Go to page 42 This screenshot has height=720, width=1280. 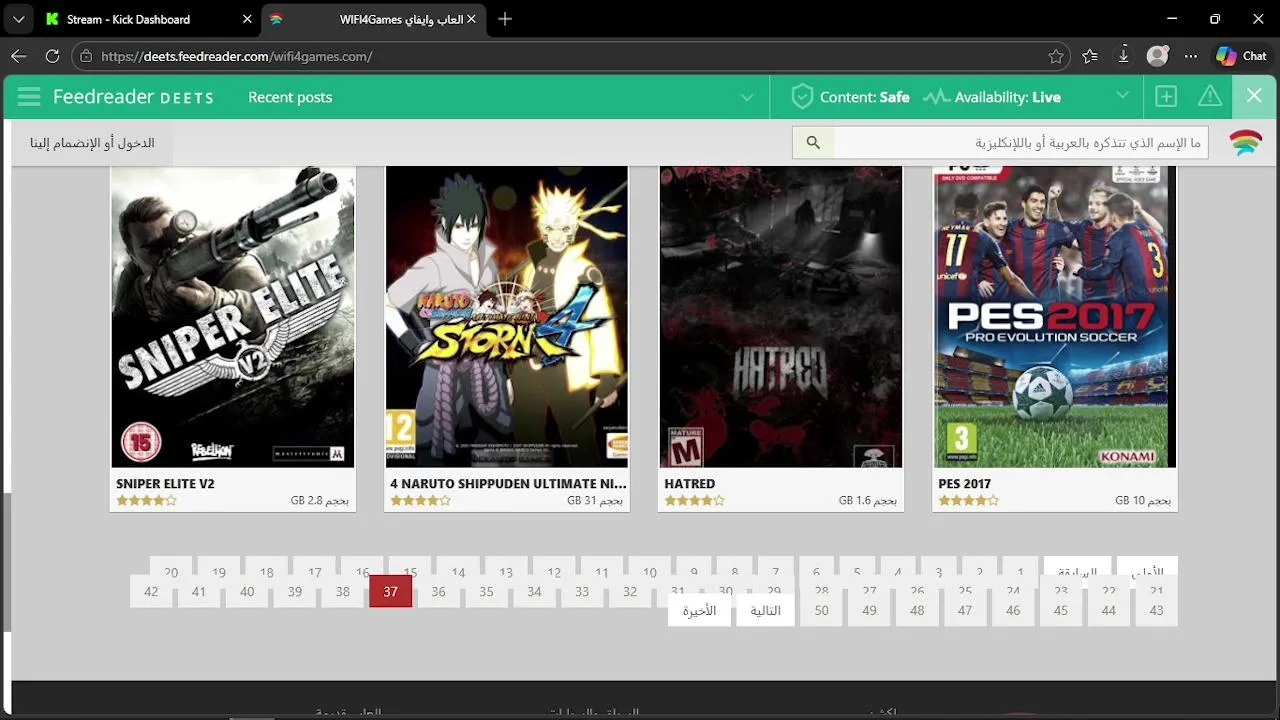(x=151, y=591)
